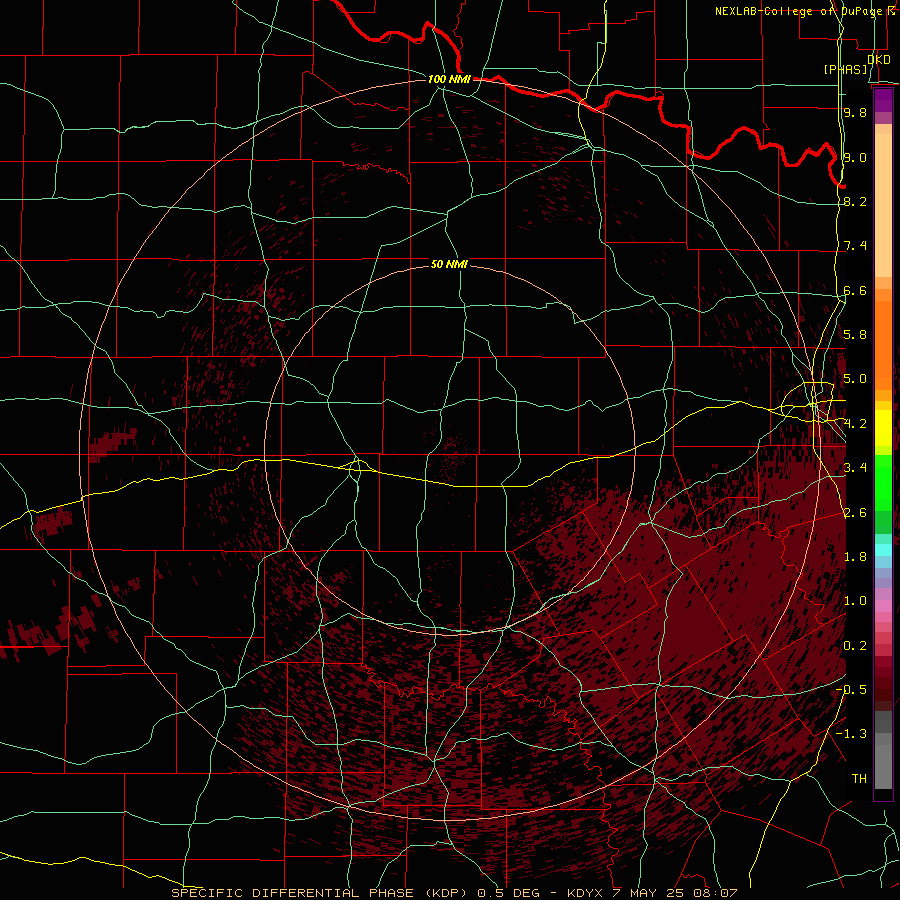Click the 7.4 legend value
The height and width of the screenshot is (900, 900).
(855, 246)
